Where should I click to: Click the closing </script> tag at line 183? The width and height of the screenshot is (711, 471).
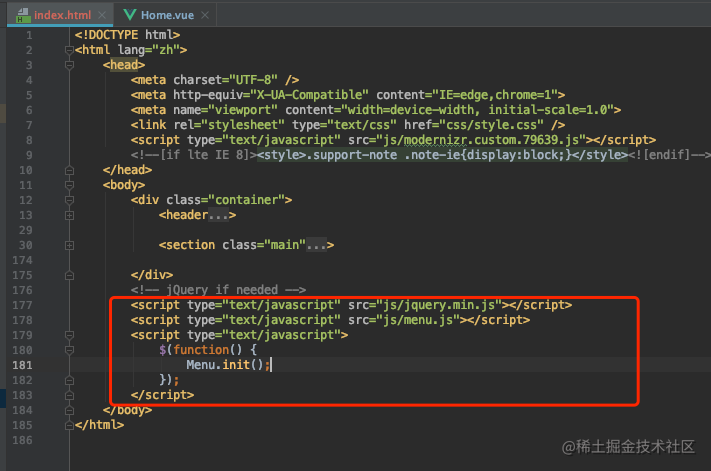point(162,395)
